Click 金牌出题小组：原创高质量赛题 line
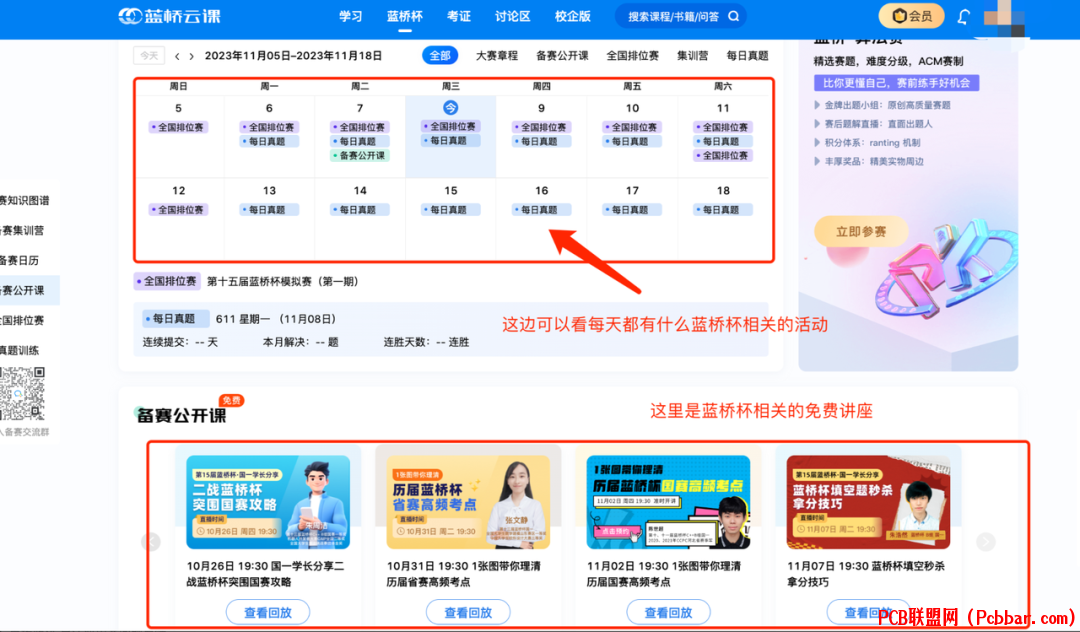The image size is (1080, 632). click(883, 105)
